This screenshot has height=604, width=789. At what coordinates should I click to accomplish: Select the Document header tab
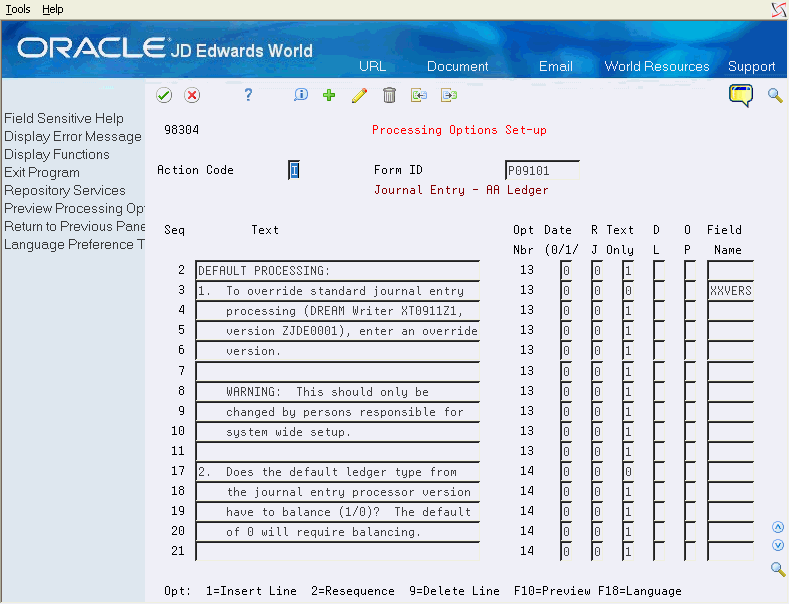coord(457,66)
